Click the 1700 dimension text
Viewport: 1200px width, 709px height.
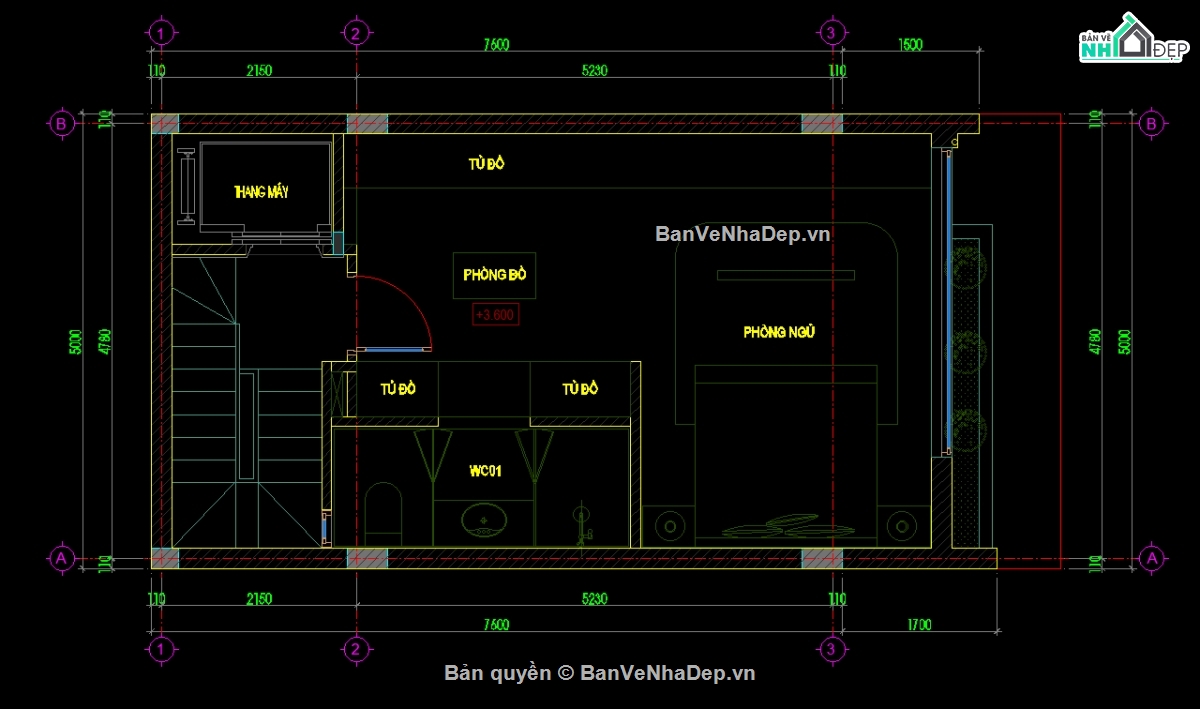[918, 625]
